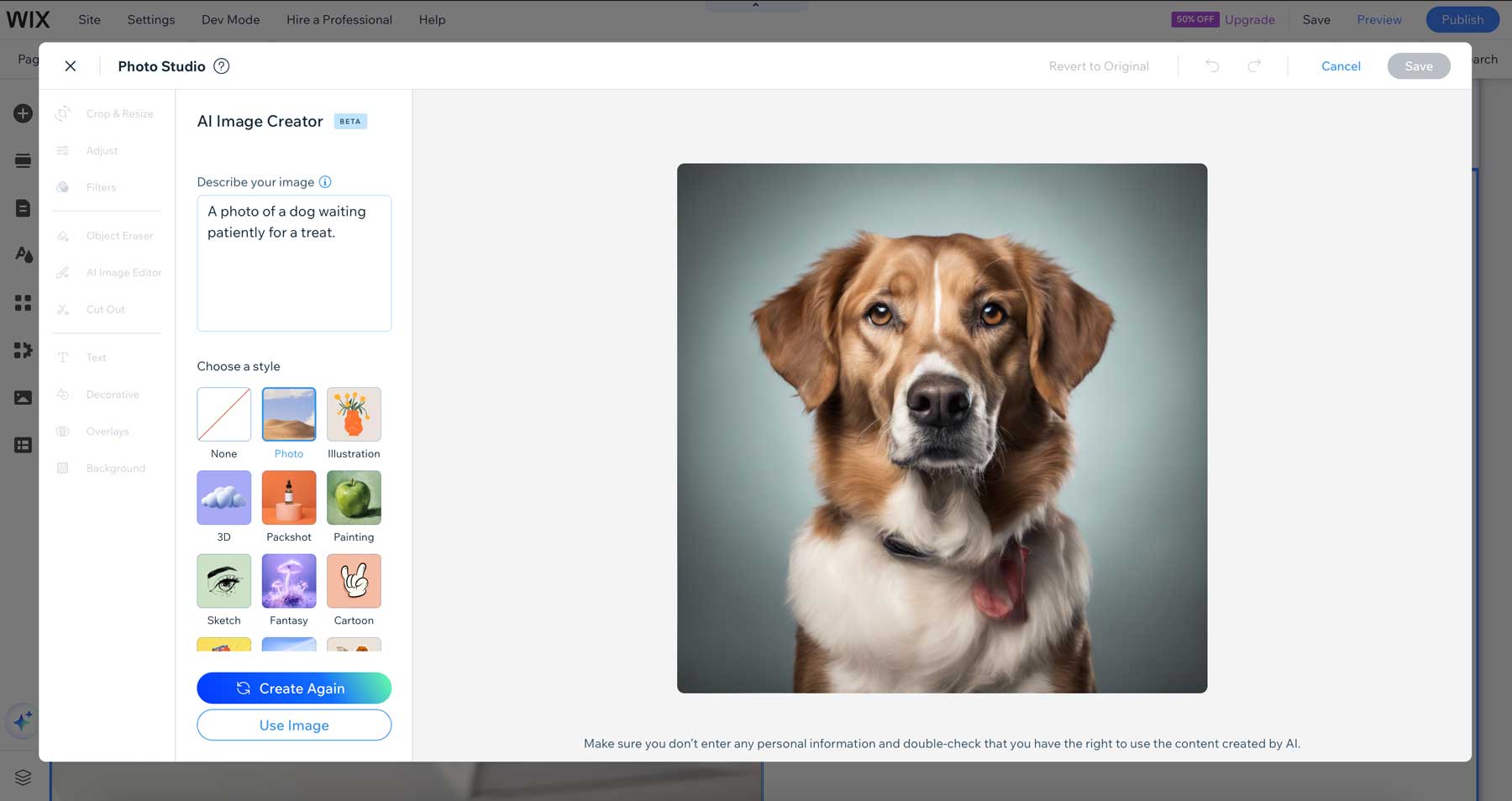This screenshot has height=801, width=1512.
Task: Open the Dev Mode menu
Action: pyautogui.click(x=230, y=19)
